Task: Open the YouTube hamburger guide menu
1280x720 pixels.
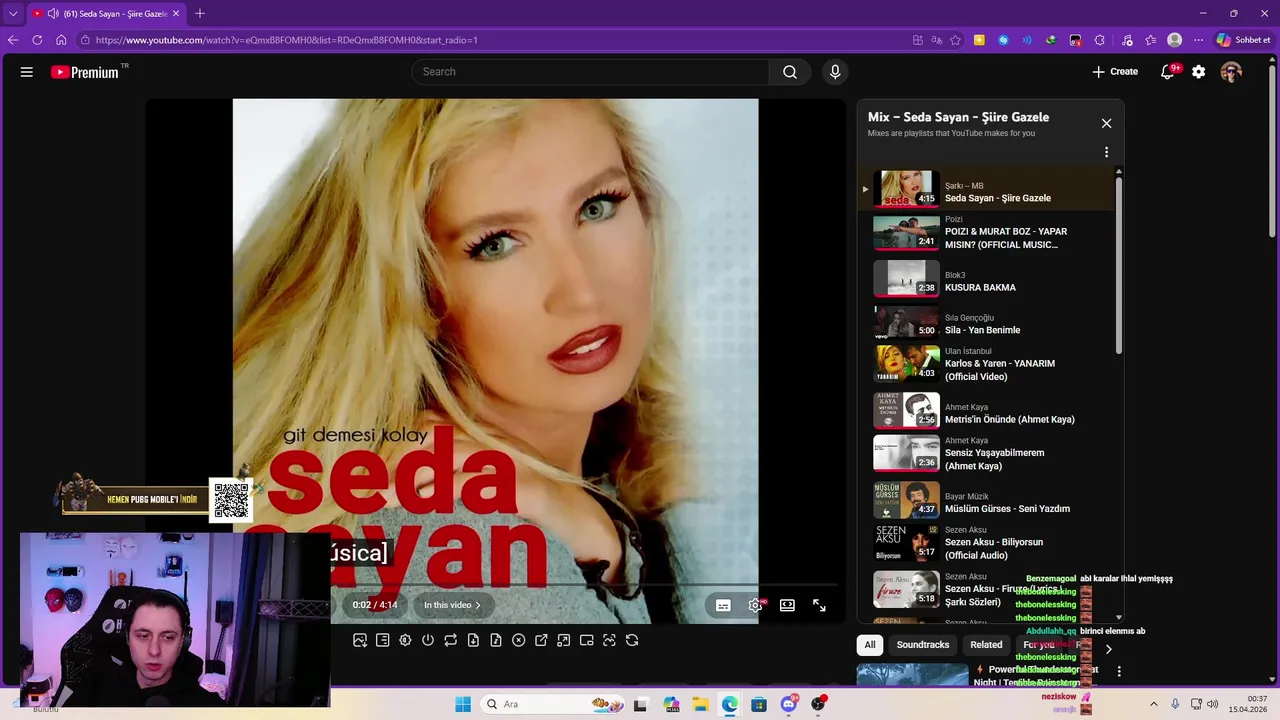Action: 27,72
